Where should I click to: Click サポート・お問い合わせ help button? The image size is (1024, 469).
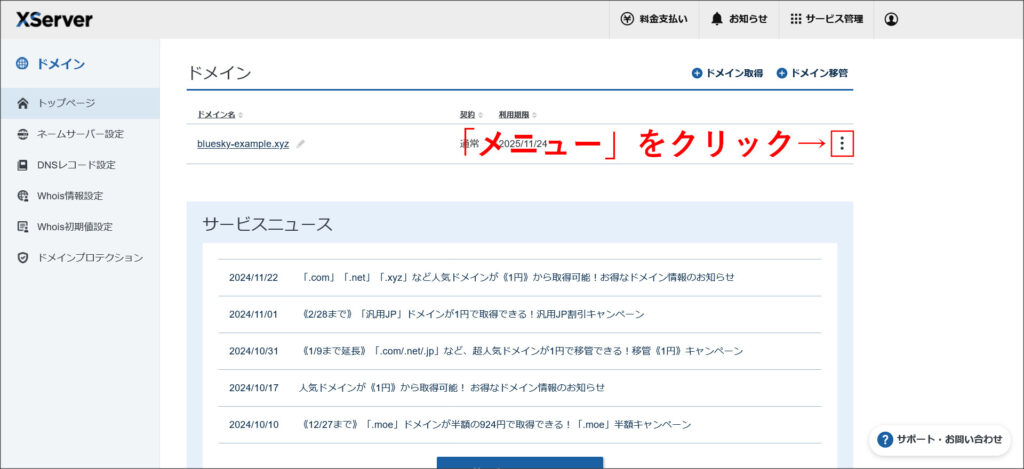[940, 440]
